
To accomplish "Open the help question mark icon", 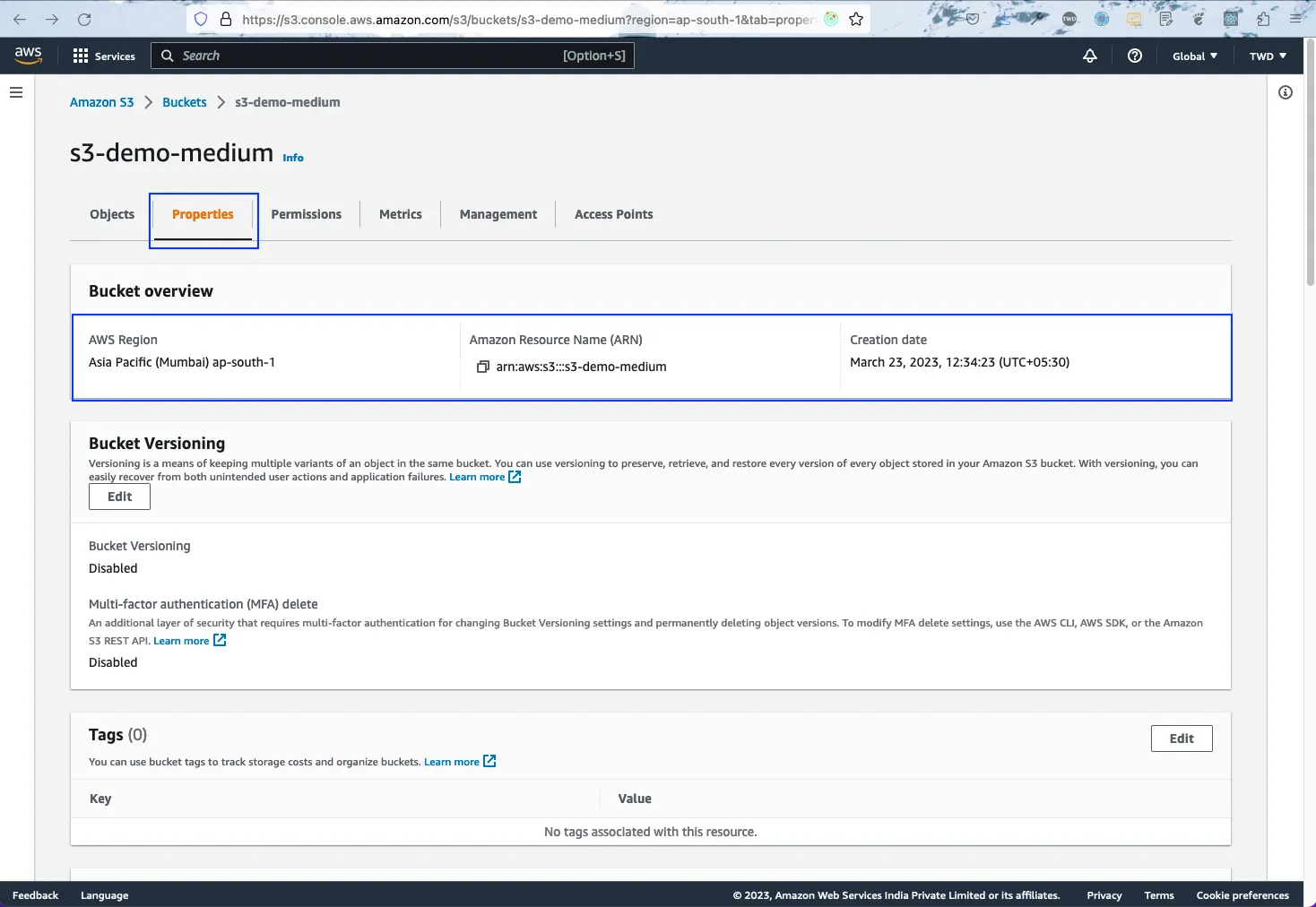I will click(x=1135, y=56).
